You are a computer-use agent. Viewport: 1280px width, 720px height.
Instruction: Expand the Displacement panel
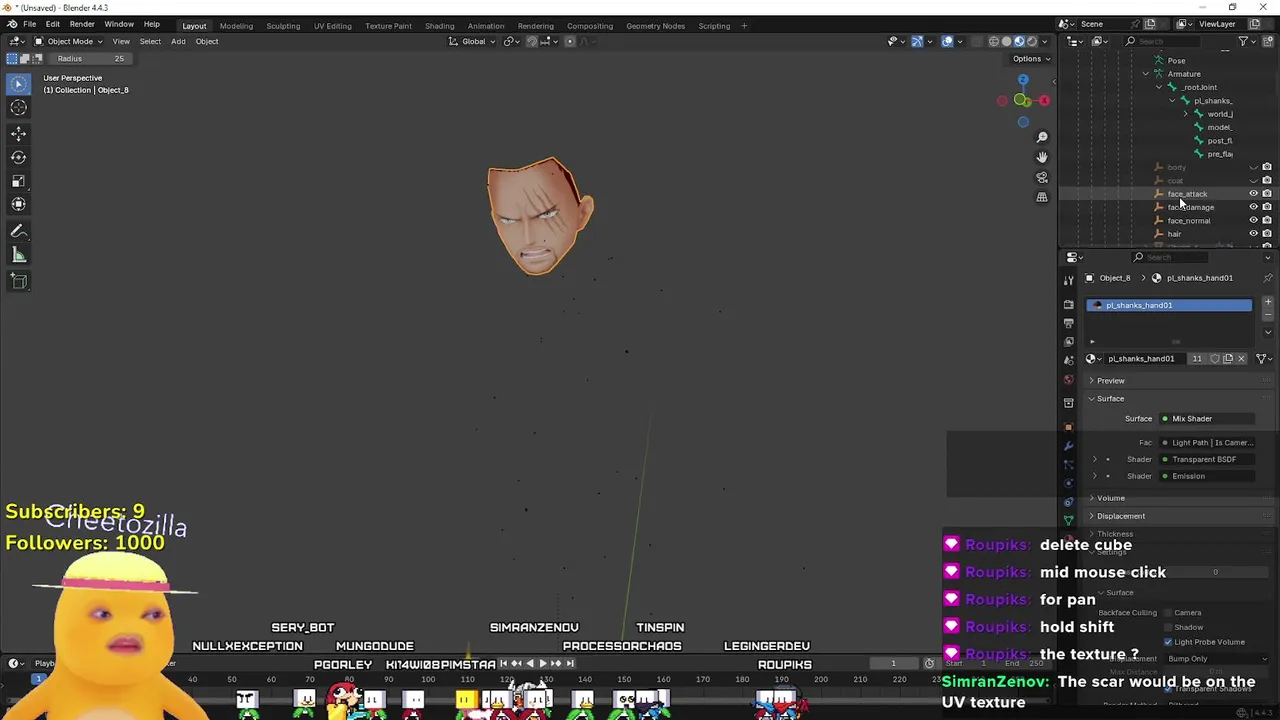[1120, 516]
